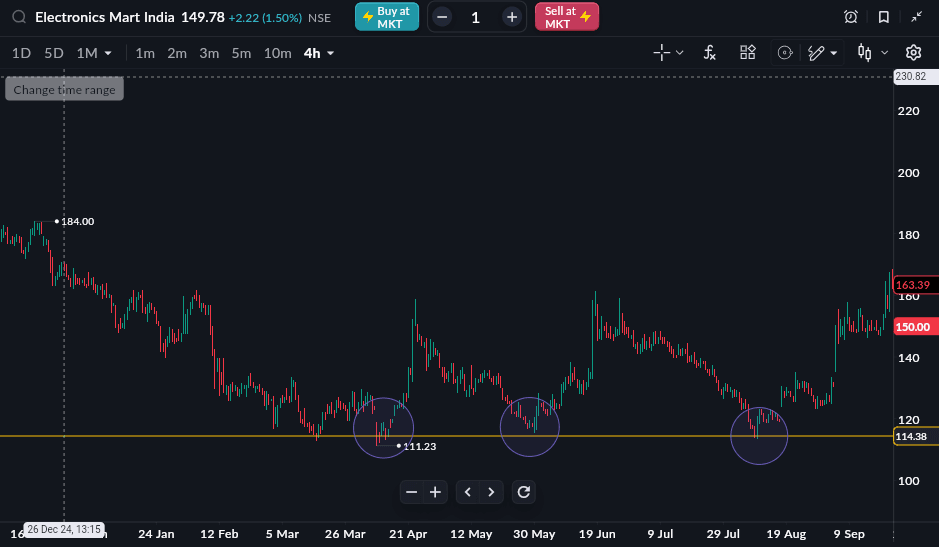Viewport: 939px width, 547px height.
Task: Click the 111.23 low marker label
Action: [x=419, y=446]
